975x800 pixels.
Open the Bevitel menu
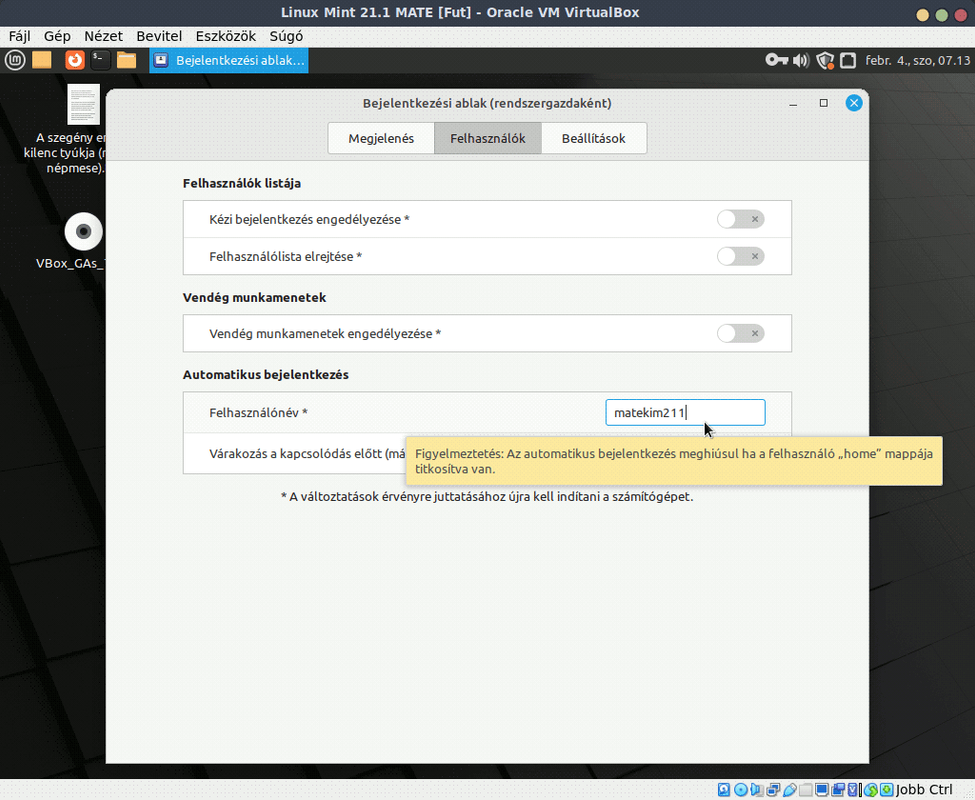point(159,36)
